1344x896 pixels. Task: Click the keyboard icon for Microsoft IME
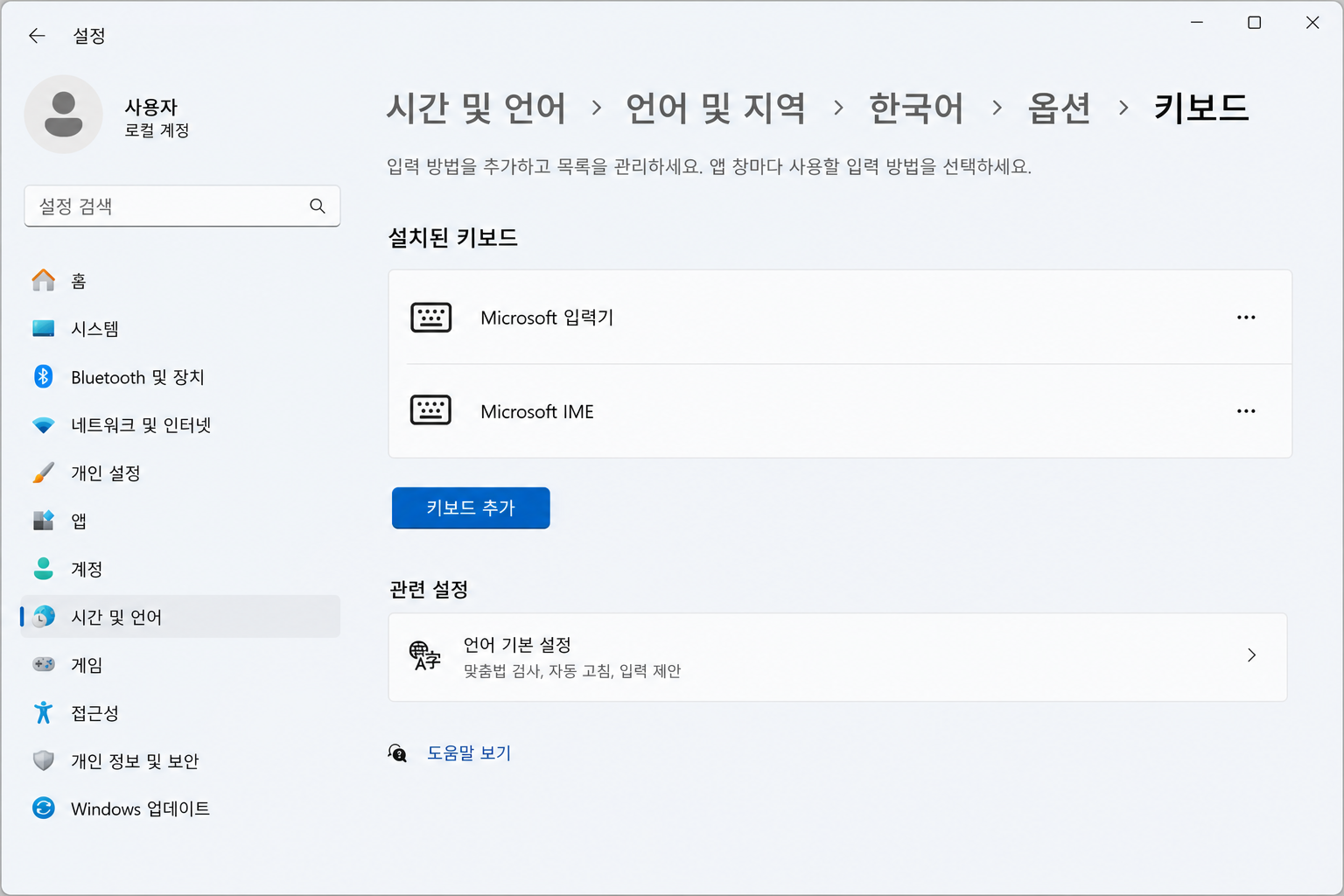tap(431, 410)
